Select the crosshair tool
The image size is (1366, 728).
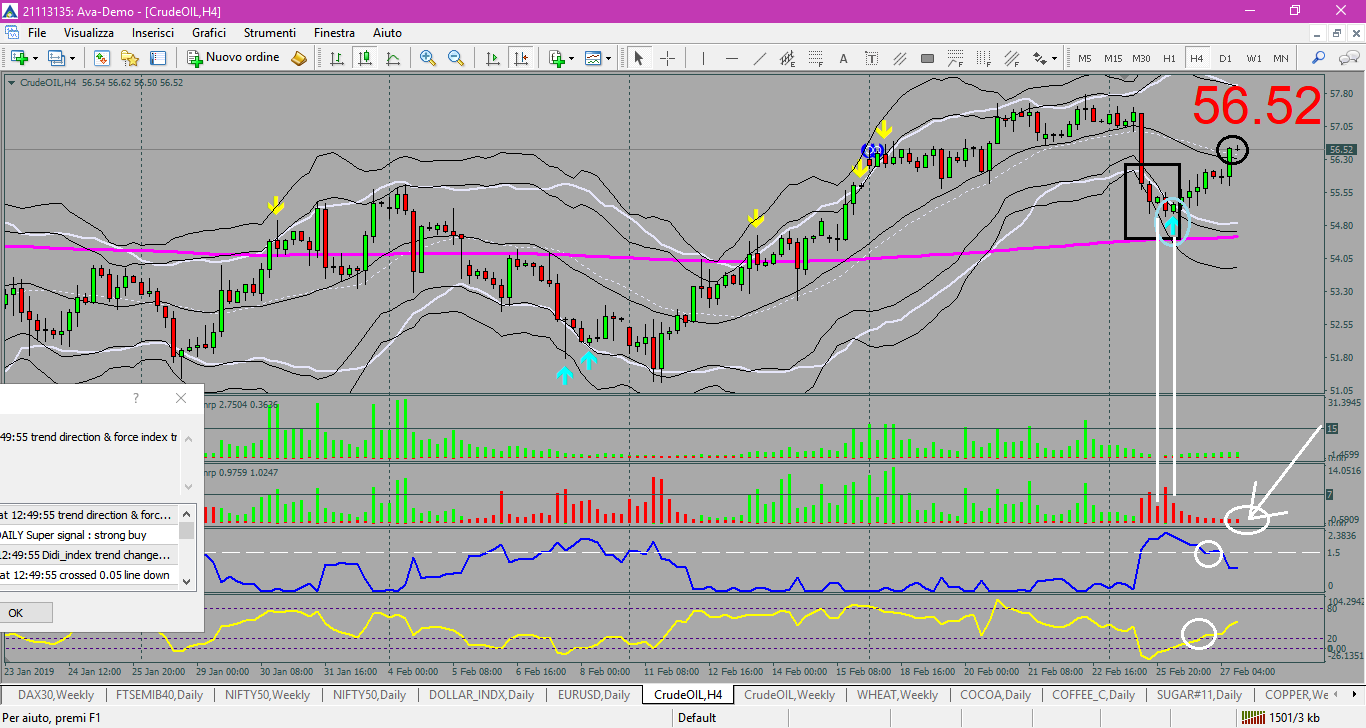pos(667,58)
